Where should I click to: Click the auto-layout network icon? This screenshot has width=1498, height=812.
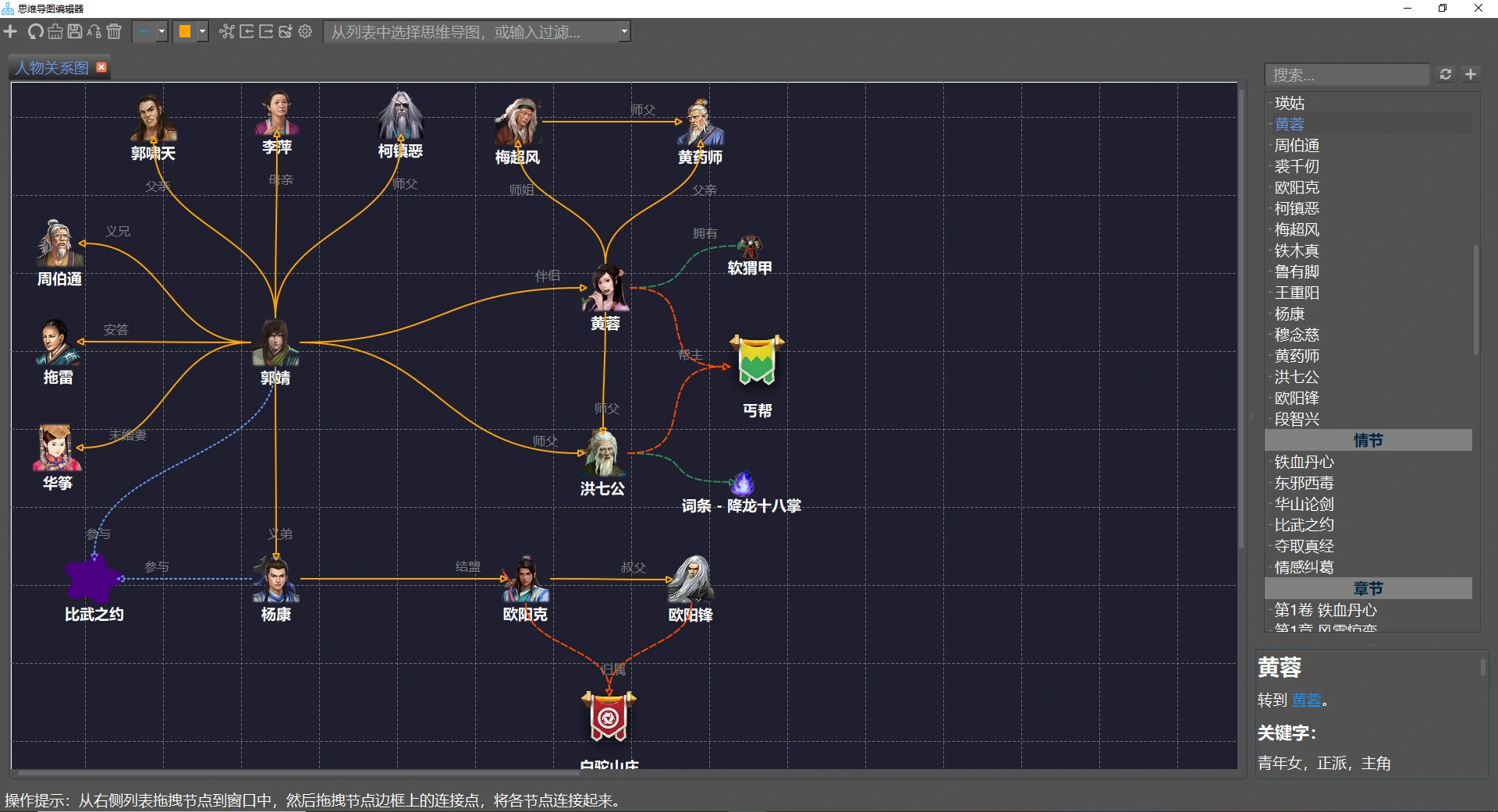[x=227, y=31]
